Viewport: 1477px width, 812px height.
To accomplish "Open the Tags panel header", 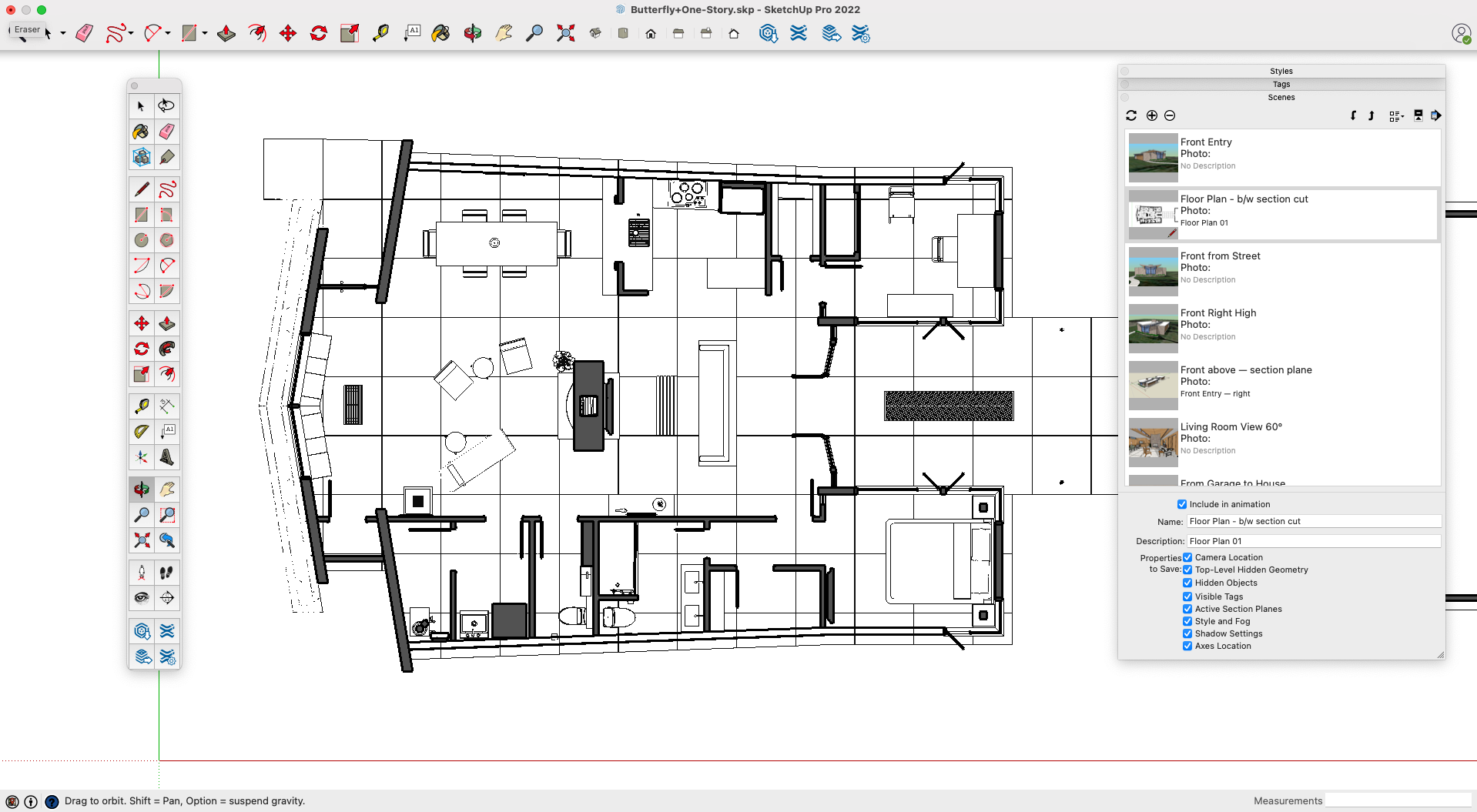I will (1281, 84).
